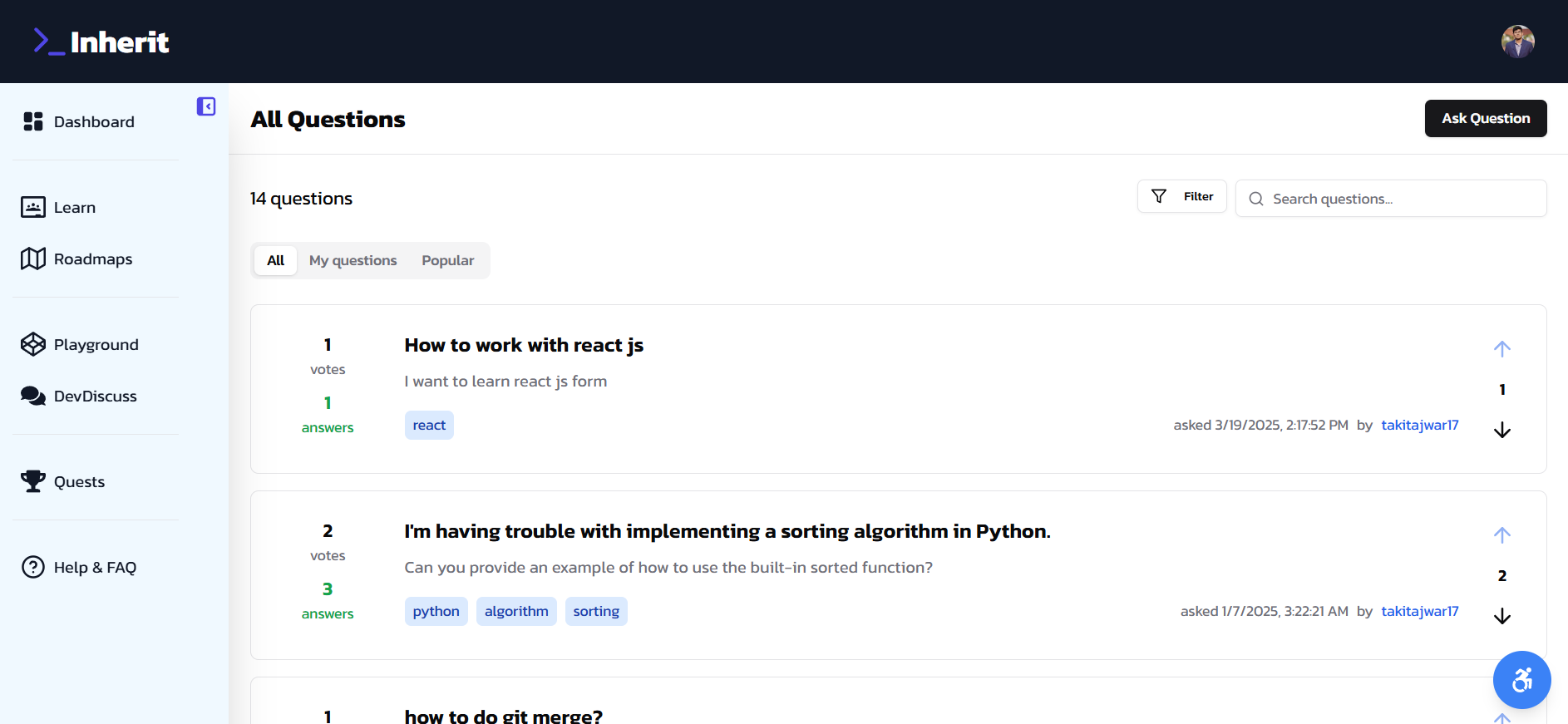Screen dimensions: 1568x724
Task: Open 'how to do git merge?' question
Action: tap(503, 716)
